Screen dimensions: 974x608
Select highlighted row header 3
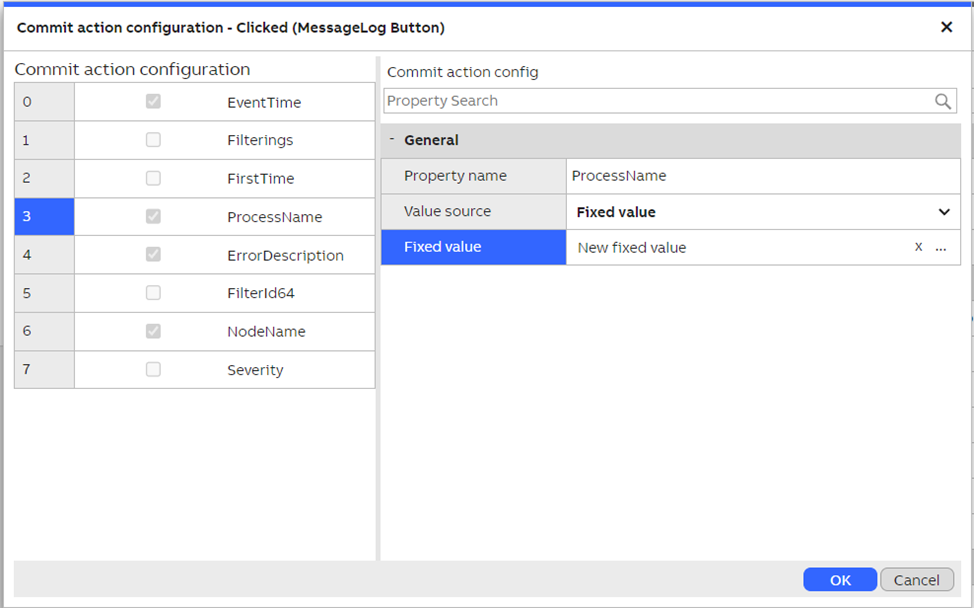coord(44,217)
